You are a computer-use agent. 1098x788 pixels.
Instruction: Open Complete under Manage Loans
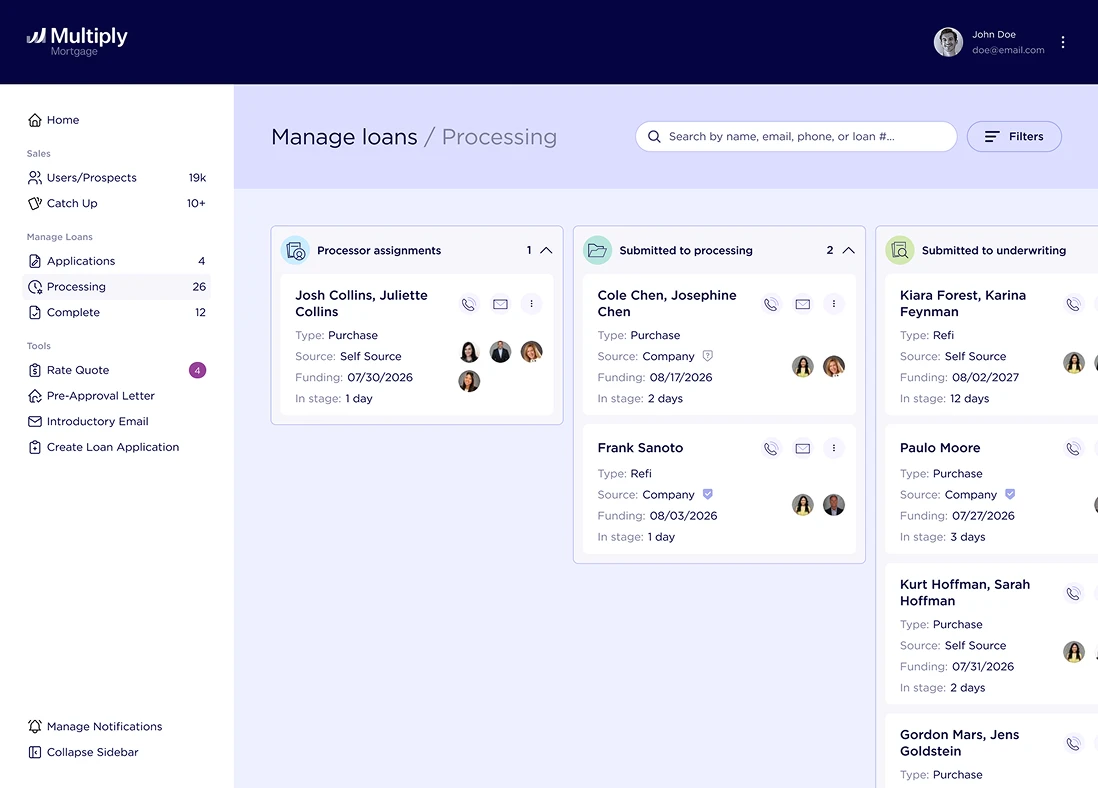coord(116,312)
